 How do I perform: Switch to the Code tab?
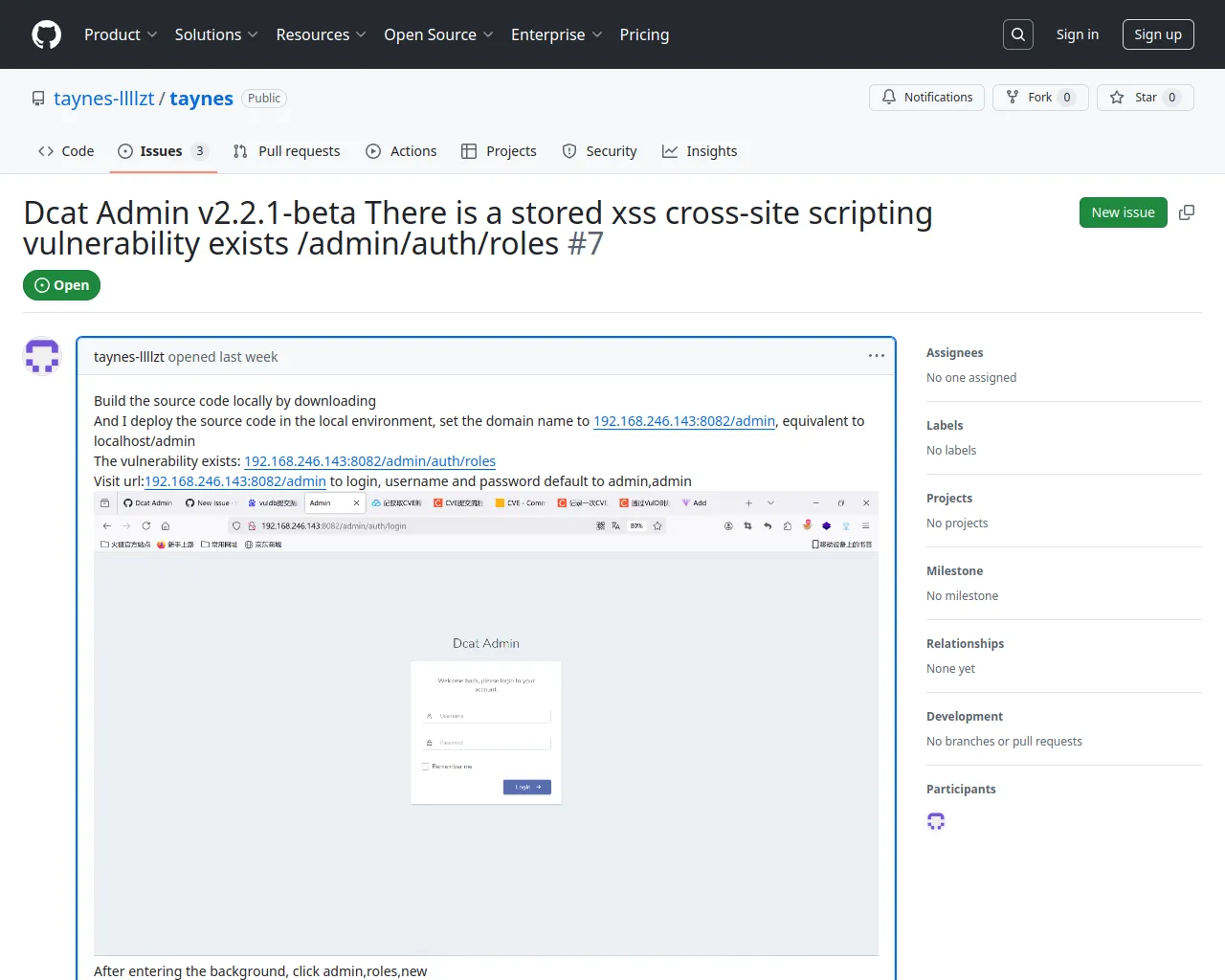66,151
